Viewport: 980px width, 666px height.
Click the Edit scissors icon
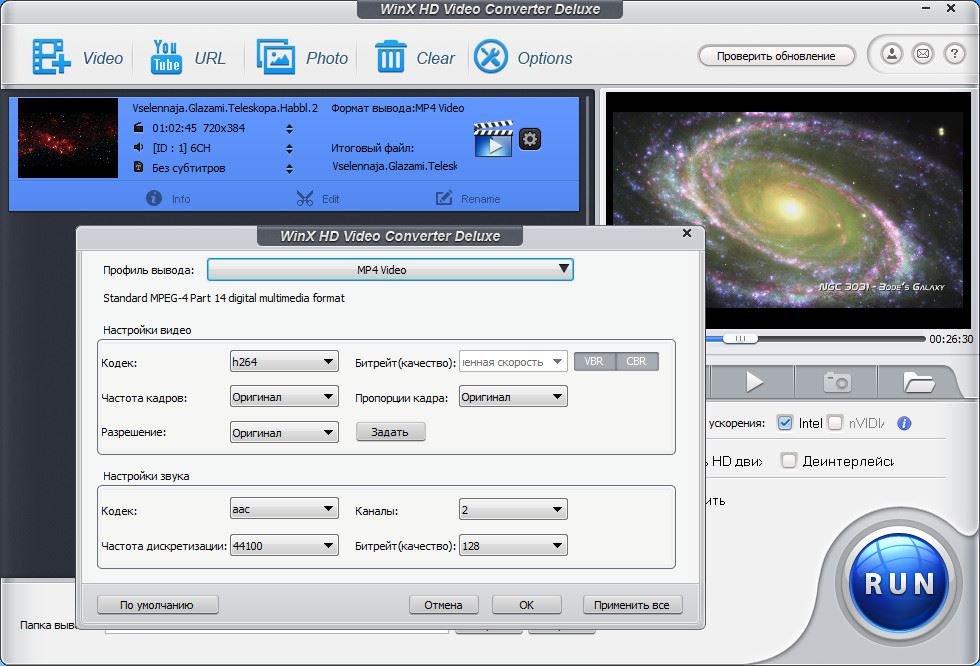[304, 199]
